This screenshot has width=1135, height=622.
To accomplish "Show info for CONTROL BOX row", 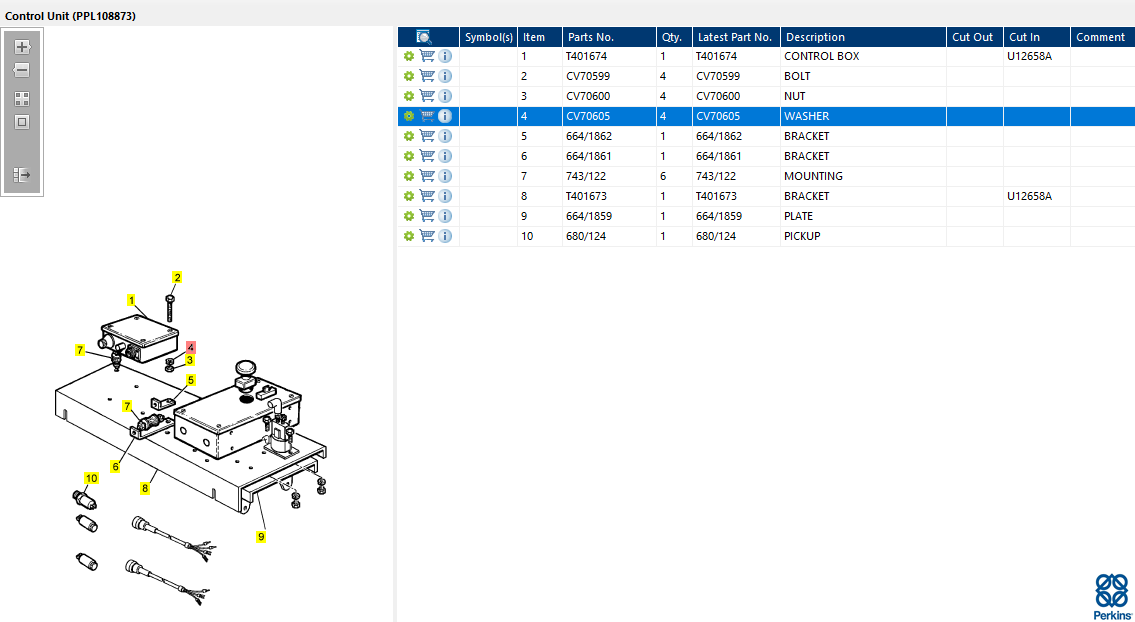I will [x=445, y=56].
